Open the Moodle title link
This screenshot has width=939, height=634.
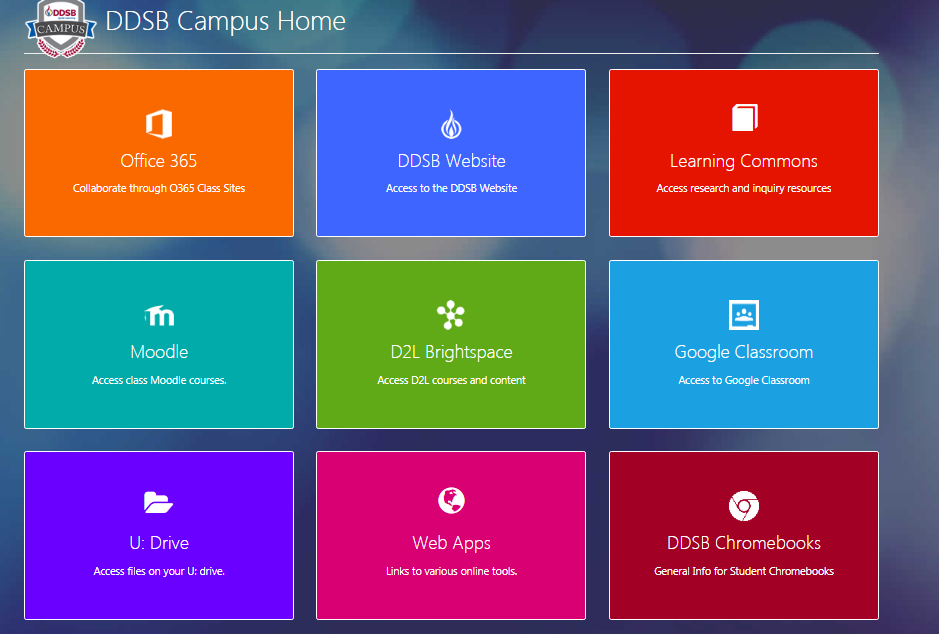pos(159,352)
